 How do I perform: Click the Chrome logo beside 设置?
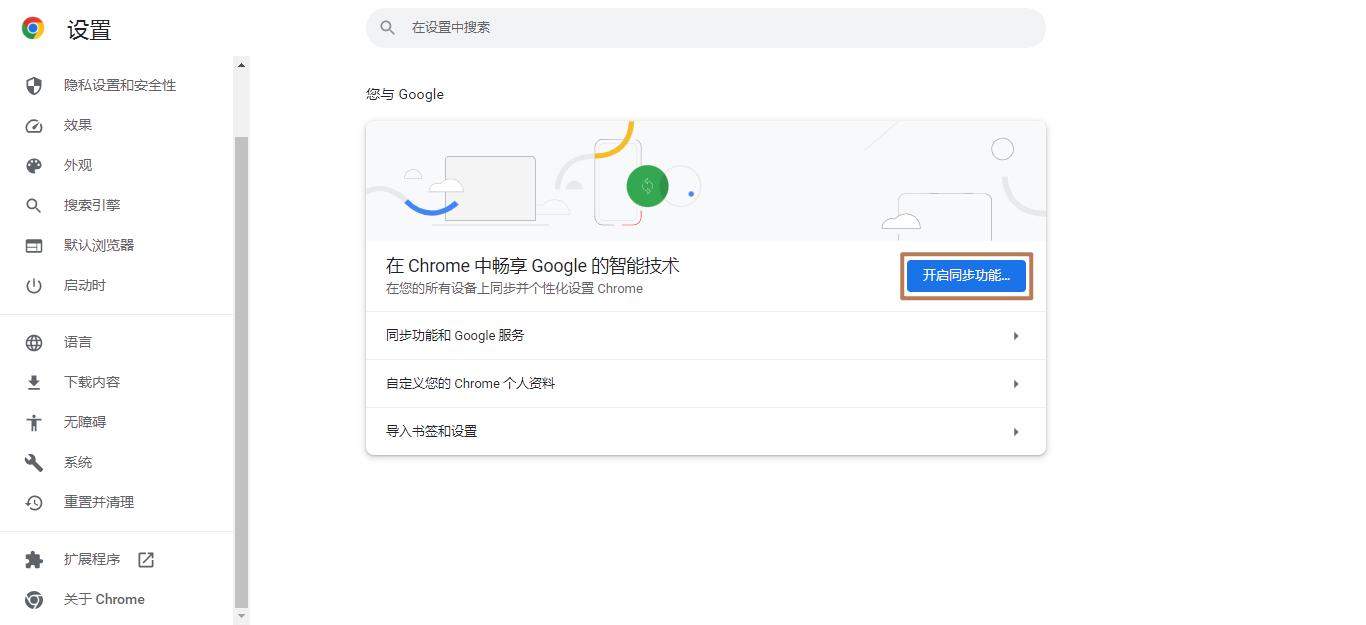click(33, 29)
